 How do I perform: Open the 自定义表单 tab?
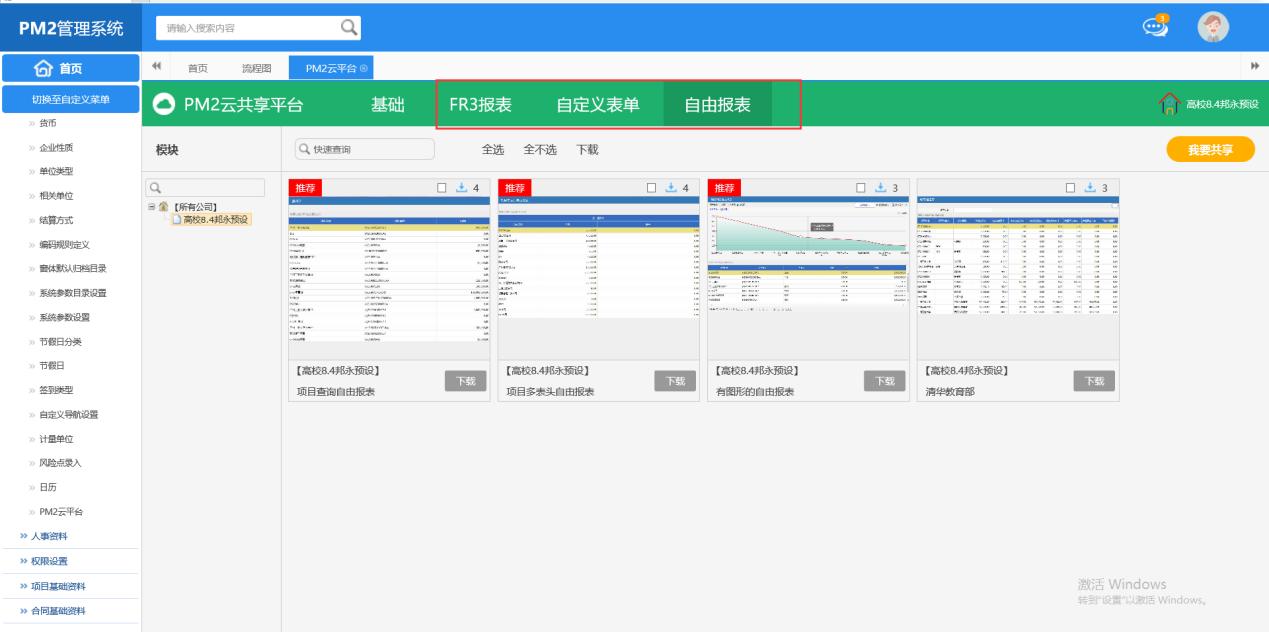pos(597,105)
